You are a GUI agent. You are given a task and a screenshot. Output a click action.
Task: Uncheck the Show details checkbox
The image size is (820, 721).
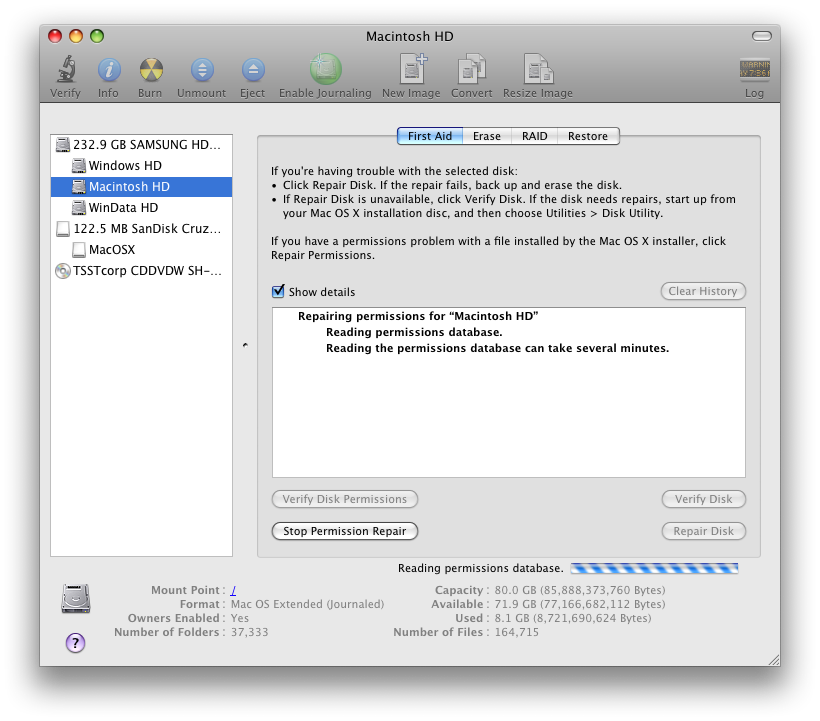pyautogui.click(x=279, y=292)
